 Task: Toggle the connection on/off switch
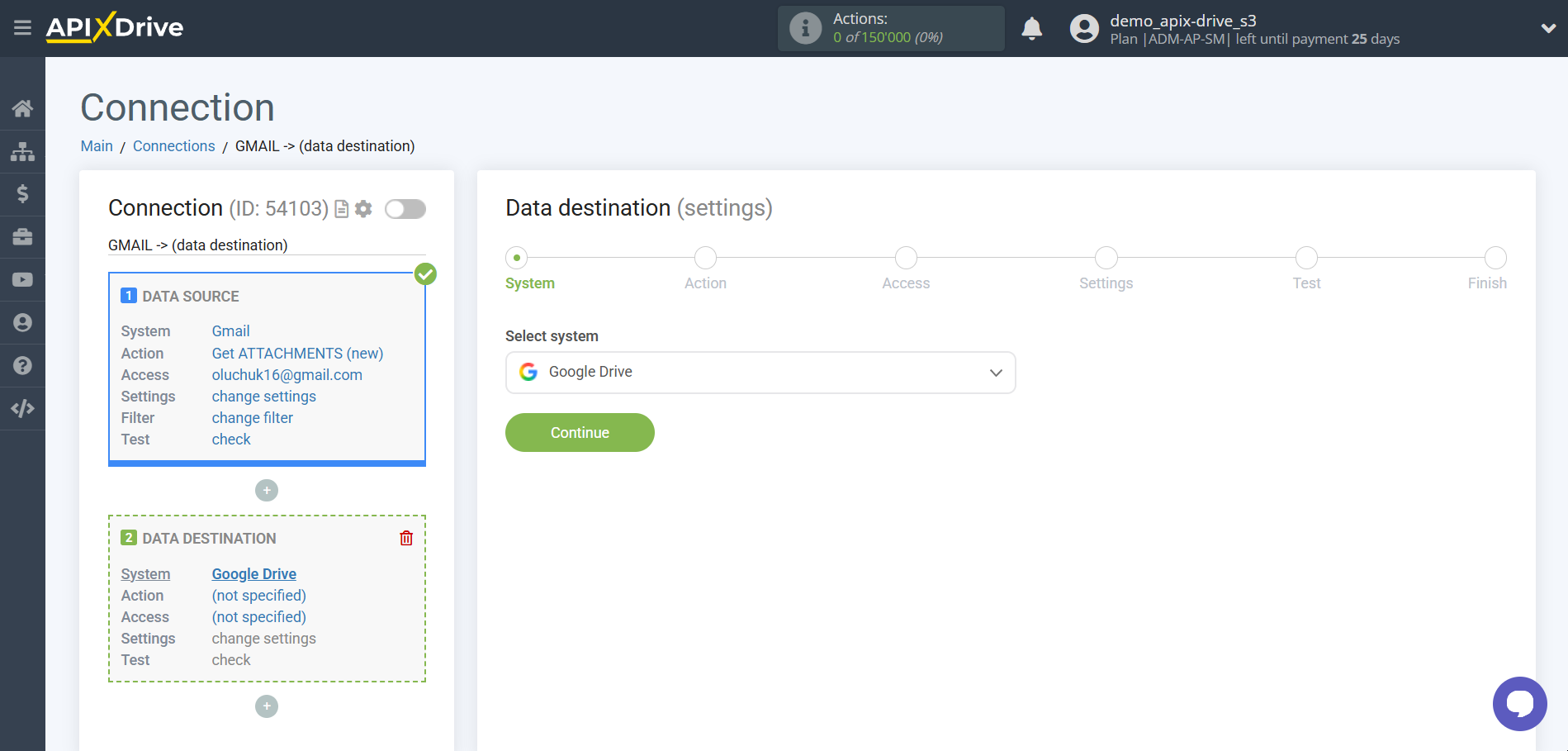click(405, 209)
